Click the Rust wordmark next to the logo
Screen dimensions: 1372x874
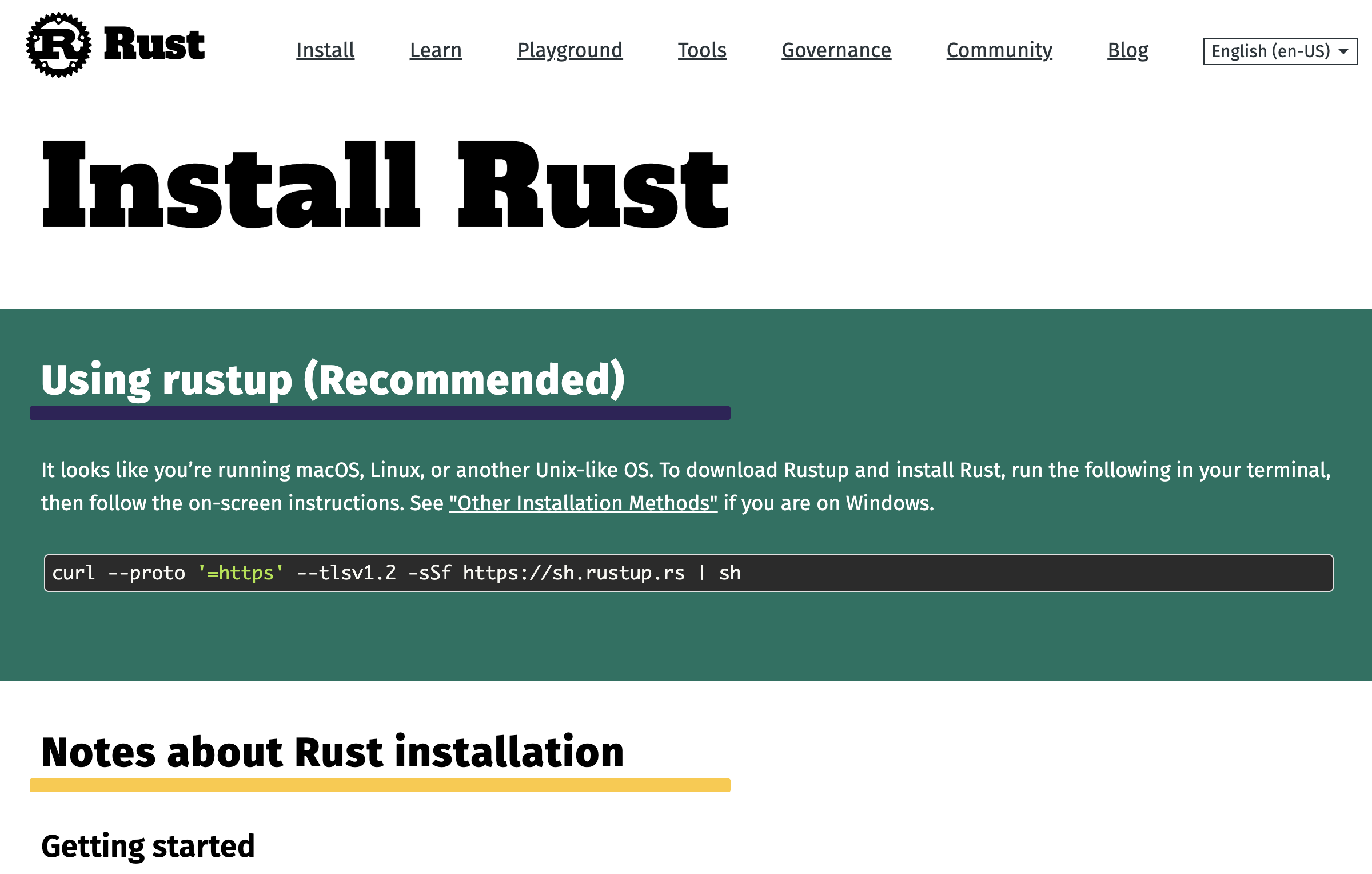click(x=154, y=45)
